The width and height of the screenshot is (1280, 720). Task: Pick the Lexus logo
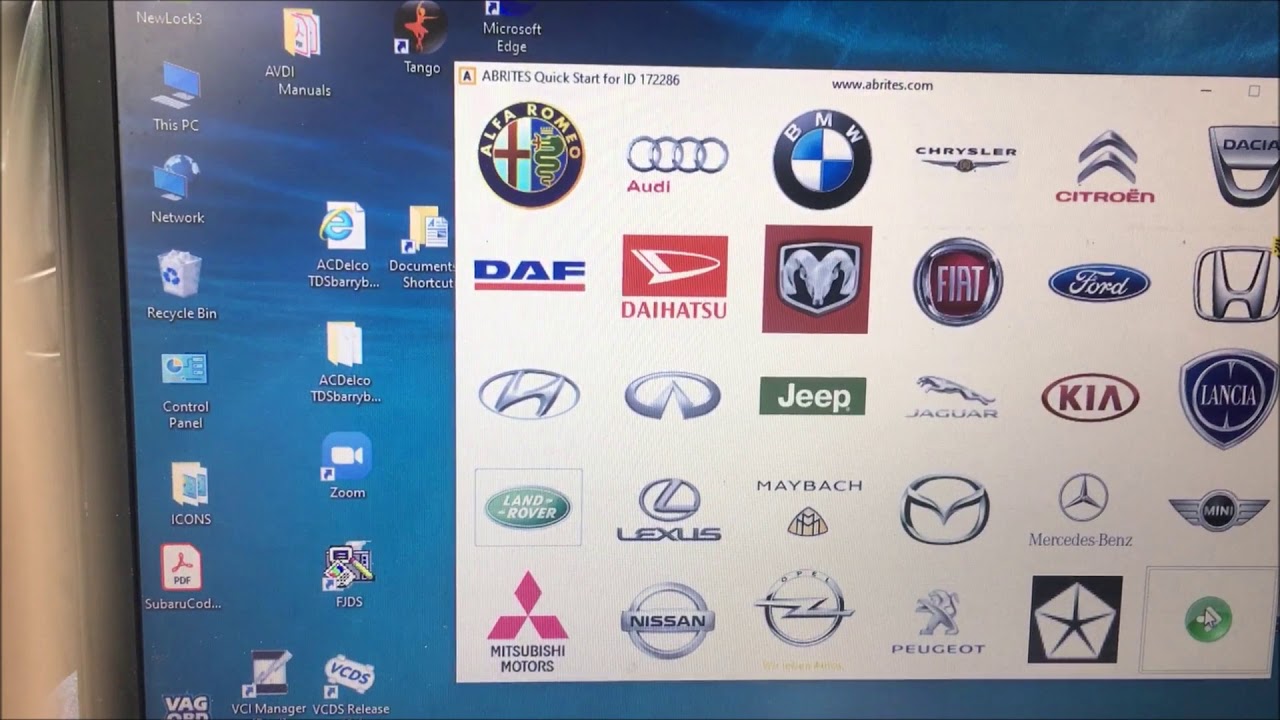coord(669,510)
